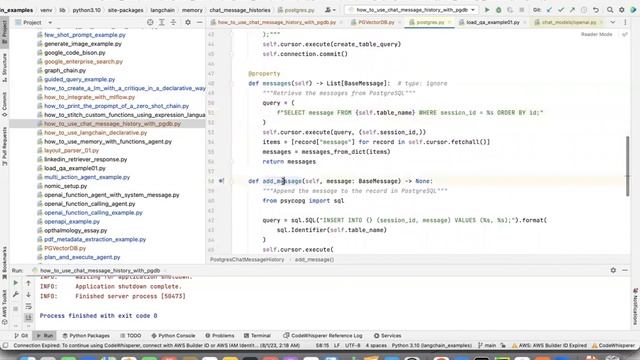The image size is (640, 360).
Task: Open the Python 3.10 interpreter selector in status bar
Action: (x=431, y=345)
